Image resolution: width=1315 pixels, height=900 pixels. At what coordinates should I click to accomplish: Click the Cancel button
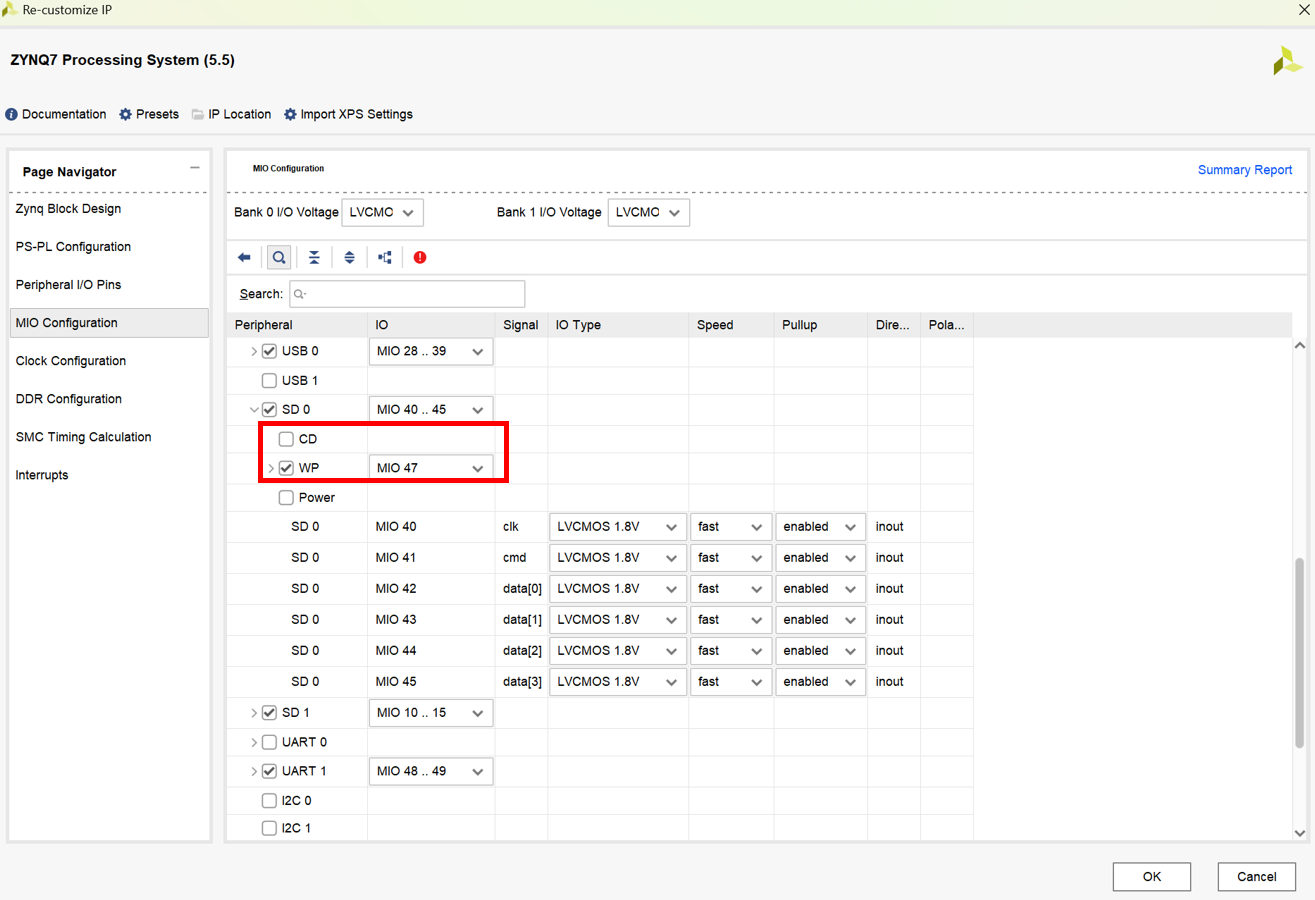[1257, 876]
